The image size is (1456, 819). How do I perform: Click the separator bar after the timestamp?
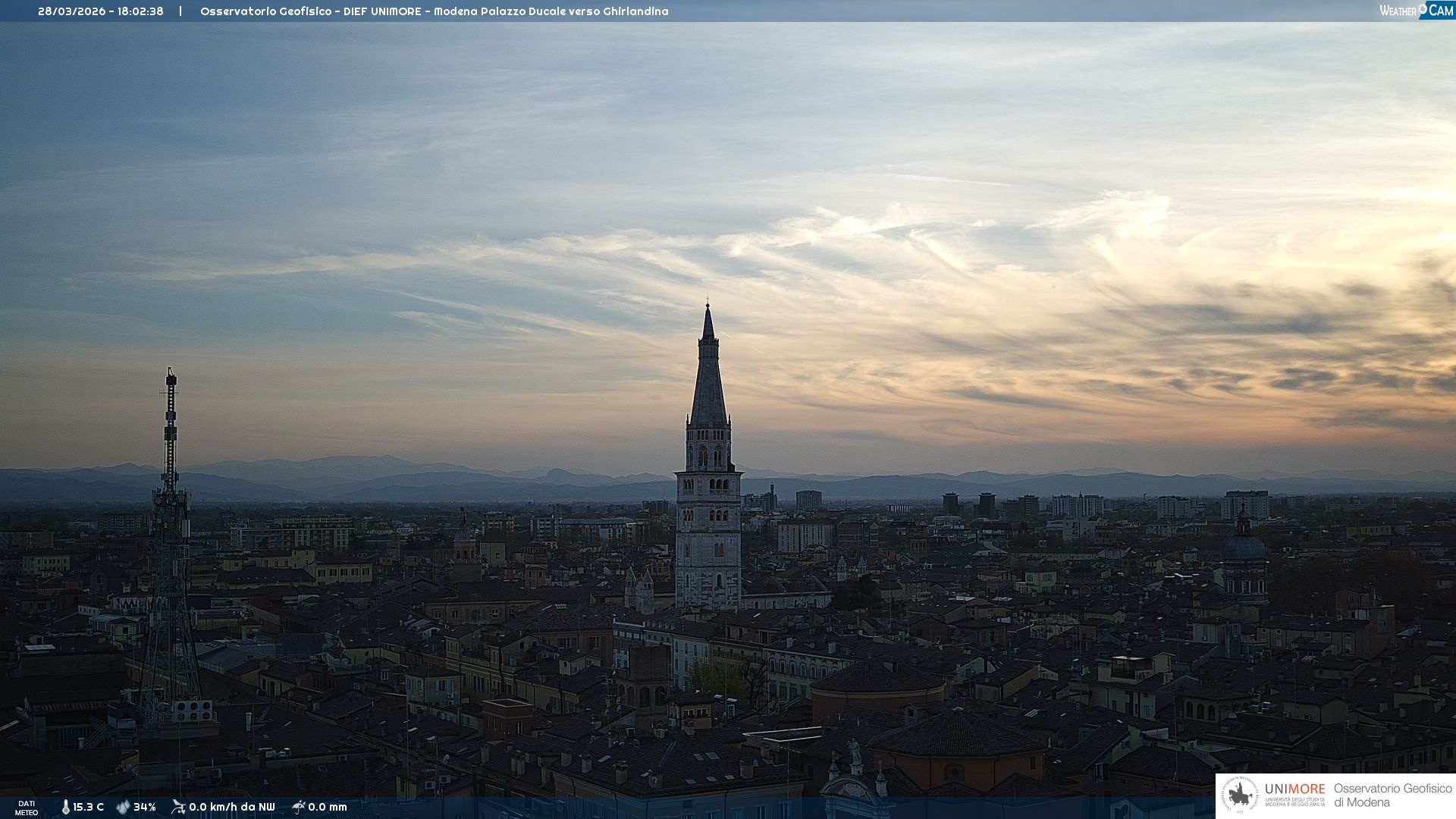coord(180,11)
